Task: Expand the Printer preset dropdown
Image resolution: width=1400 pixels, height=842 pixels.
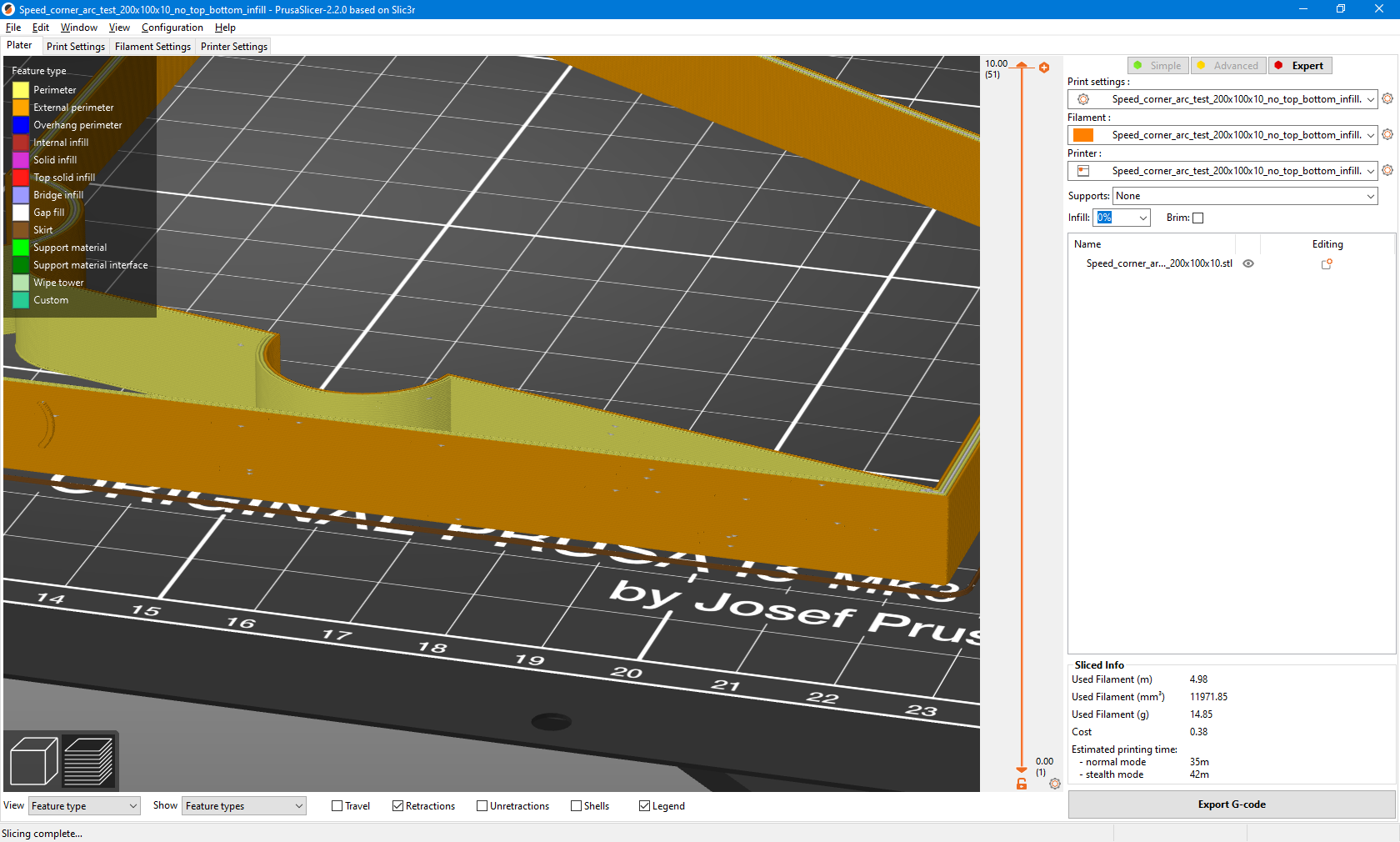Action: (1371, 171)
